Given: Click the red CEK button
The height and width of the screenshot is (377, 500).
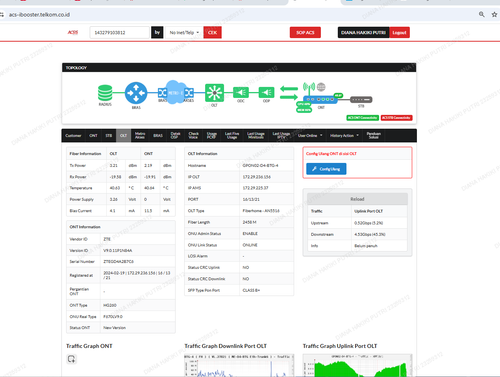Looking at the screenshot, I should click(212, 33).
